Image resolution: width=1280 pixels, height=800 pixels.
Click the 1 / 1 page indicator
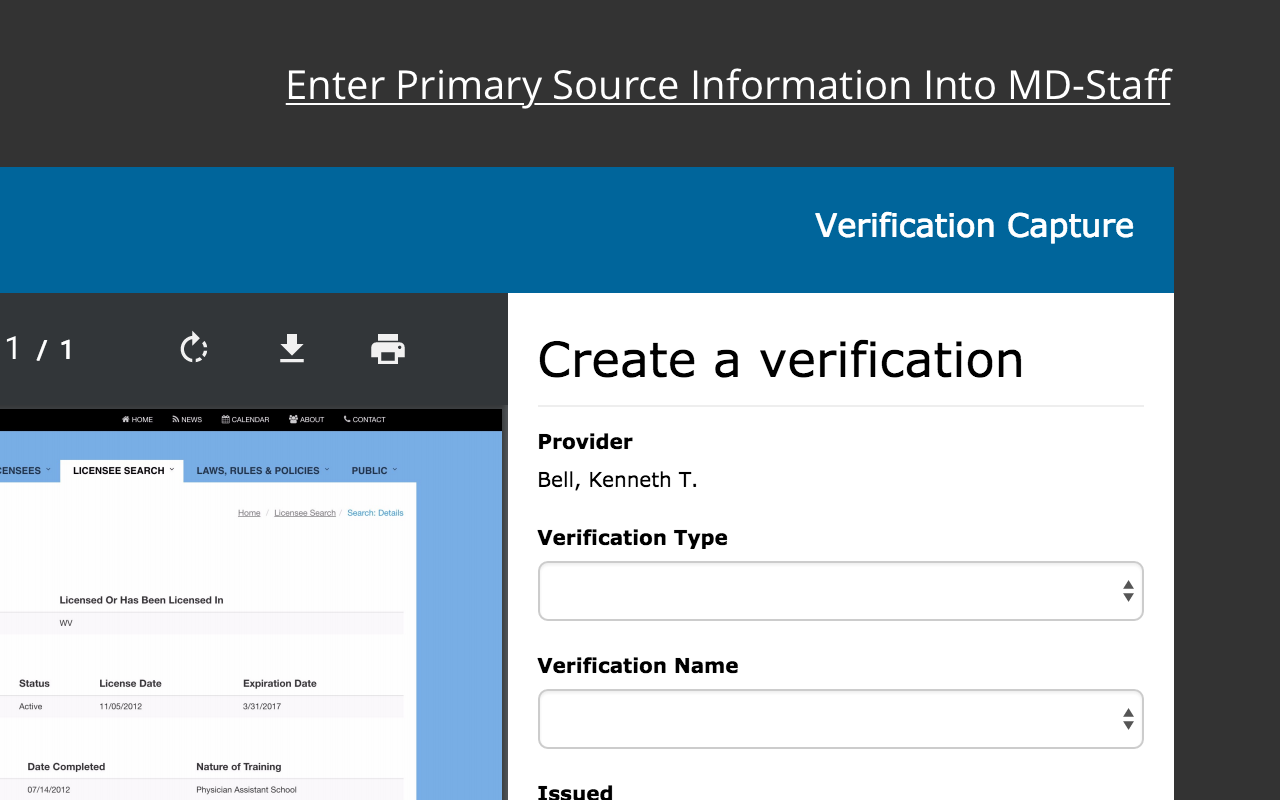(40, 348)
